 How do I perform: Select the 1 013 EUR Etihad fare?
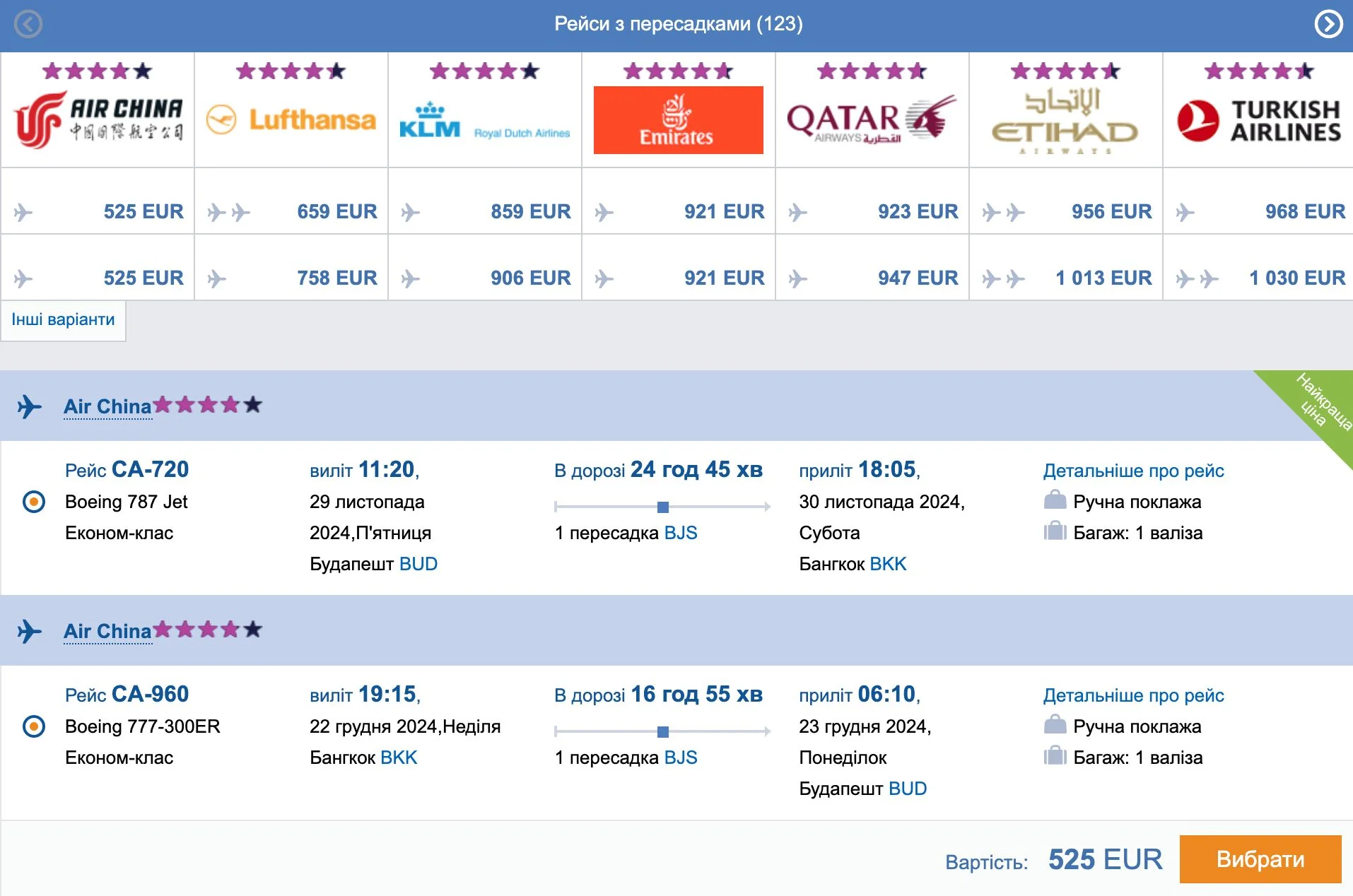pos(1103,278)
